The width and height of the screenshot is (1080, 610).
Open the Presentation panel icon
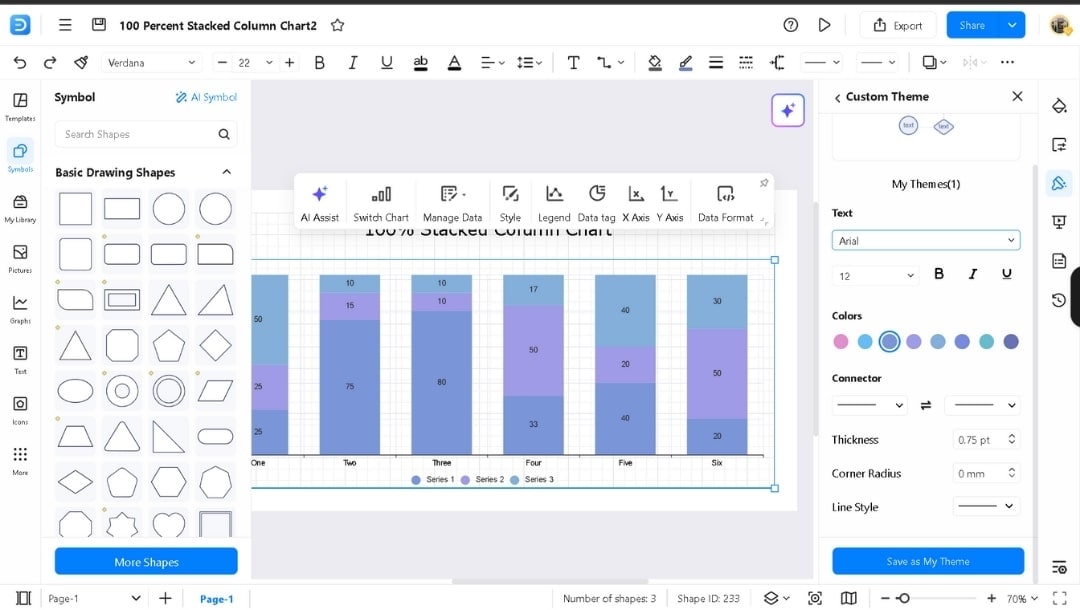pyautogui.click(x=1059, y=222)
